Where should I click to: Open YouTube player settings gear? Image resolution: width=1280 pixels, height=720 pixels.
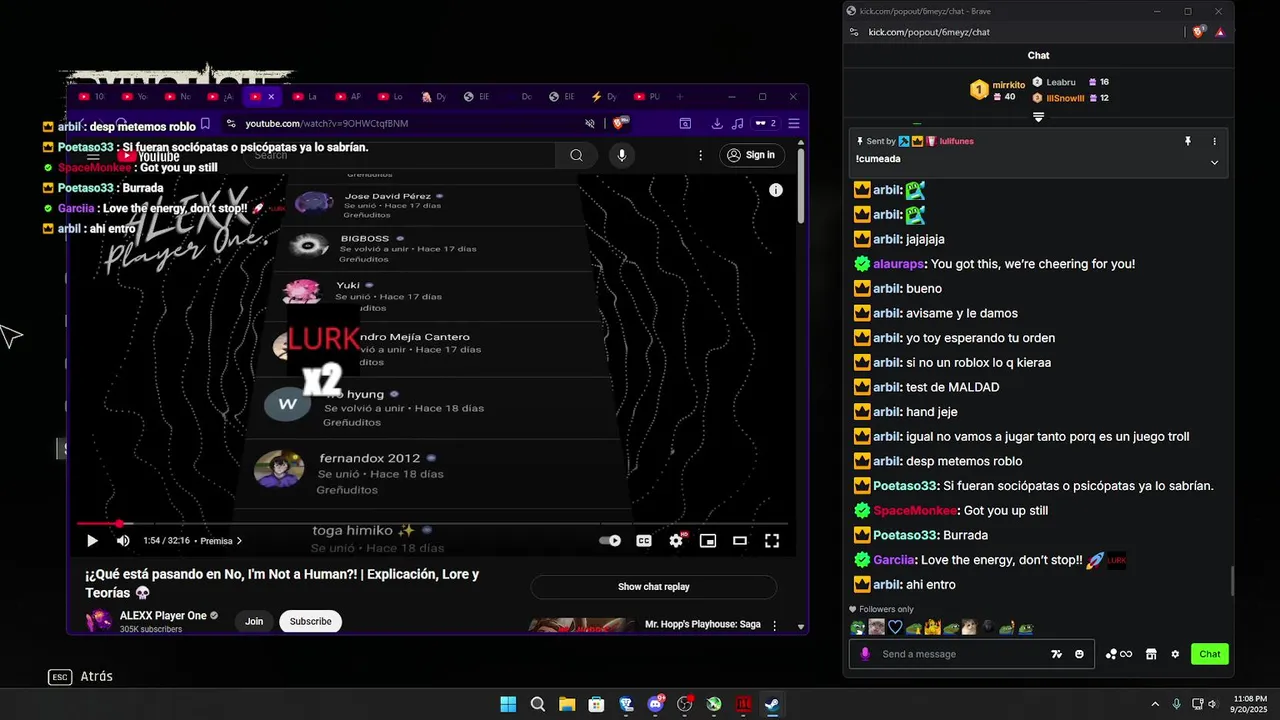pos(676,541)
